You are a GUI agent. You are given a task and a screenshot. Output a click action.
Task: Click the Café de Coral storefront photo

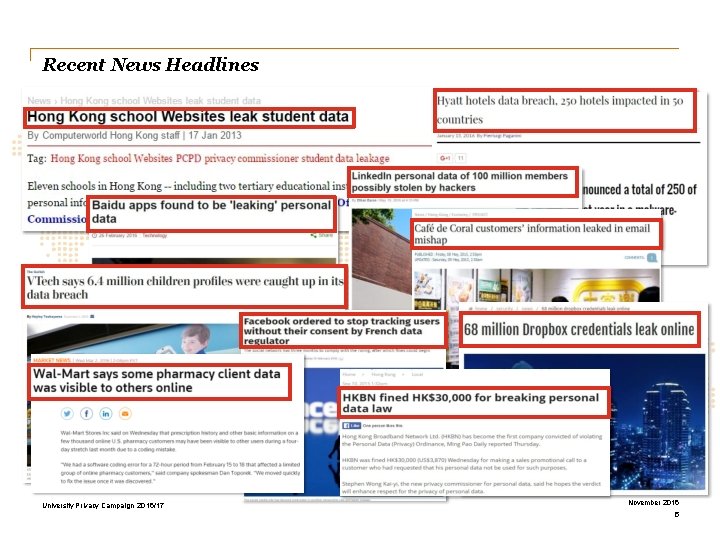pos(537,286)
